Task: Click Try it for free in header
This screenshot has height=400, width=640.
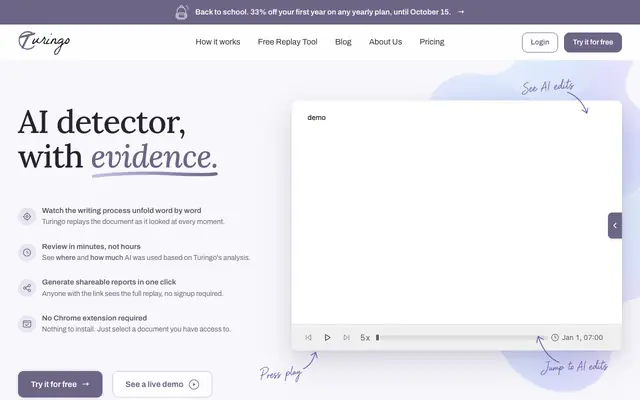Action: point(593,42)
